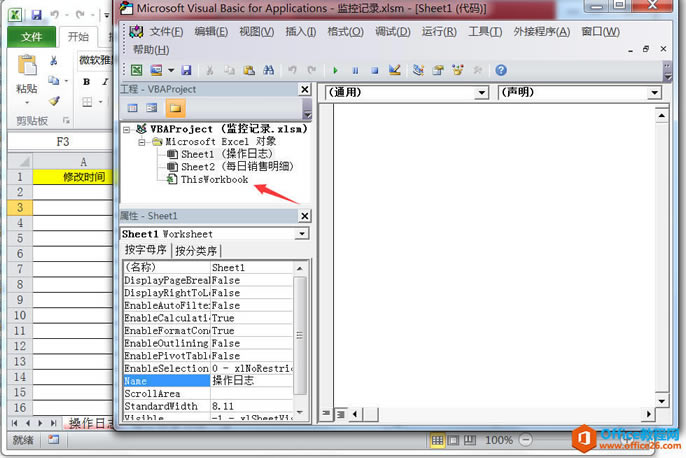Viewport: 686px width, 458px height.
Task: Click the Reset (stop) square icon
Action: 375,70
